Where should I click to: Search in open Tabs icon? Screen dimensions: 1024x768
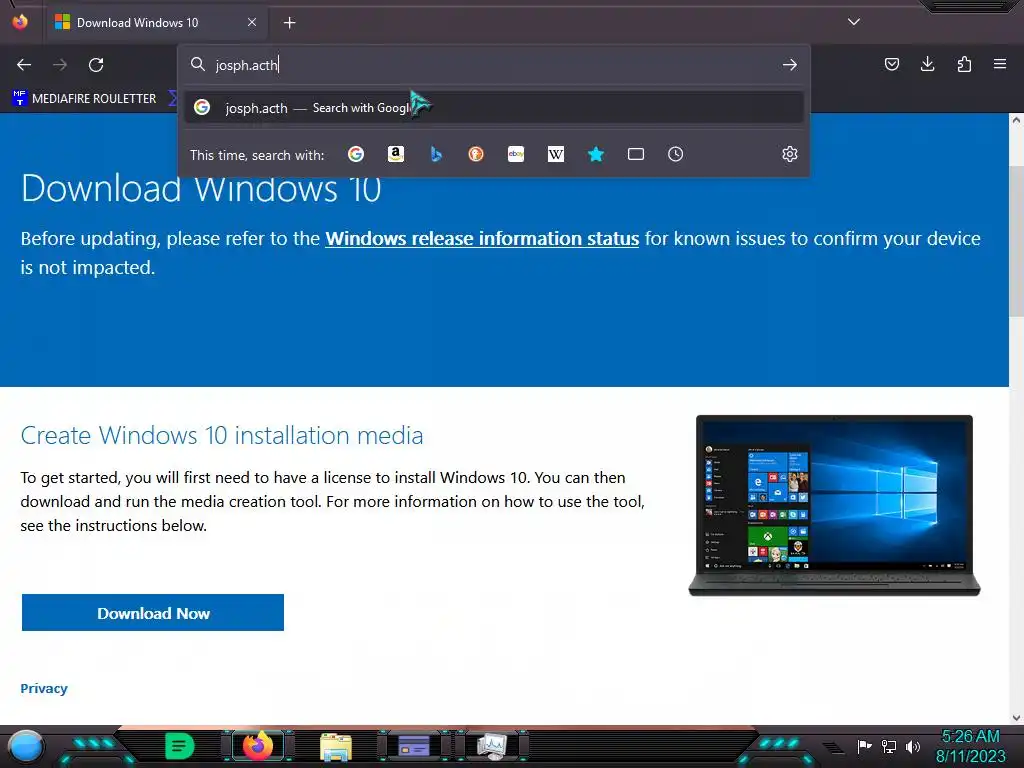(635, 154)
